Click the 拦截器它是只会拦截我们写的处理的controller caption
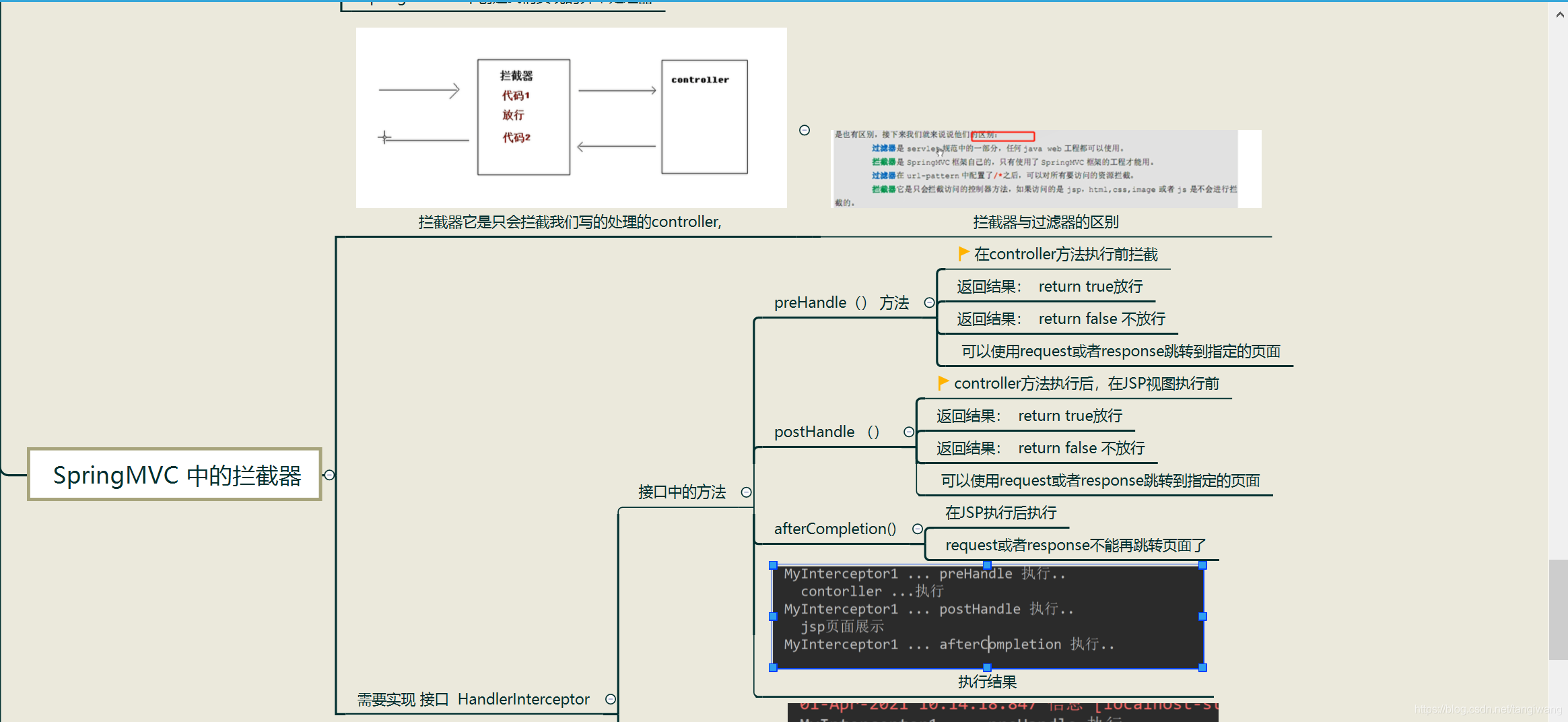Viewport: 1568px width, 722px height. [x=570, y=222]
